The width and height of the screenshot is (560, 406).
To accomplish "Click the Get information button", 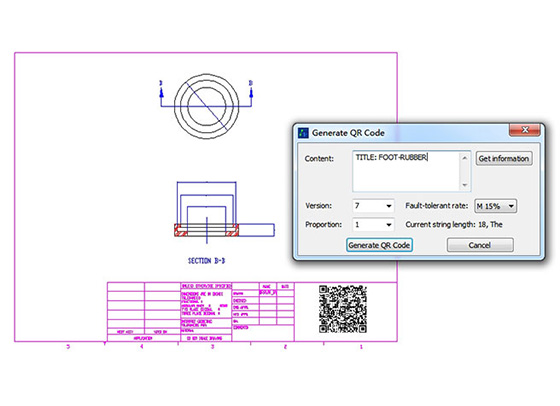I will coord(504,158).
